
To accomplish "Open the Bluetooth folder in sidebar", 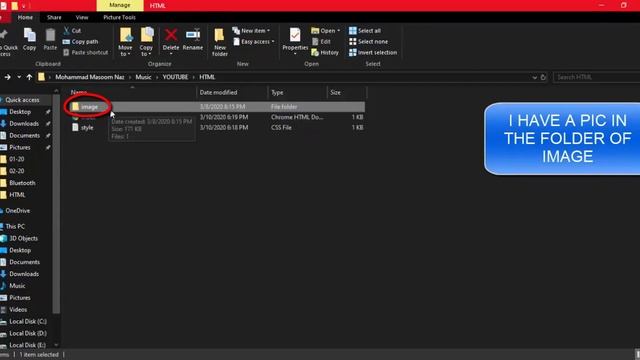I will (22, 183).
